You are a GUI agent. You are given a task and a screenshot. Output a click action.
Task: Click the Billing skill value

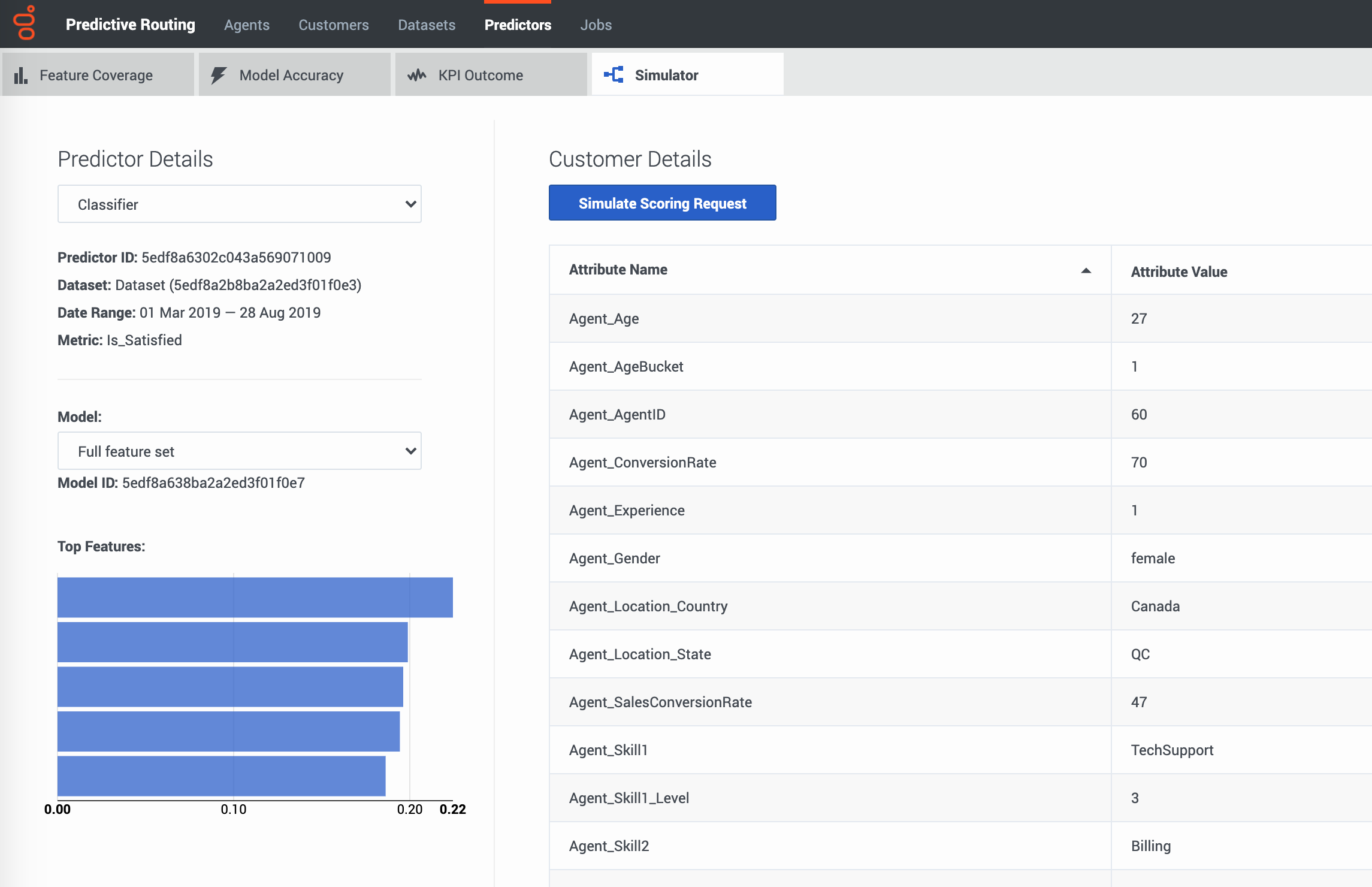(1151, 846)
